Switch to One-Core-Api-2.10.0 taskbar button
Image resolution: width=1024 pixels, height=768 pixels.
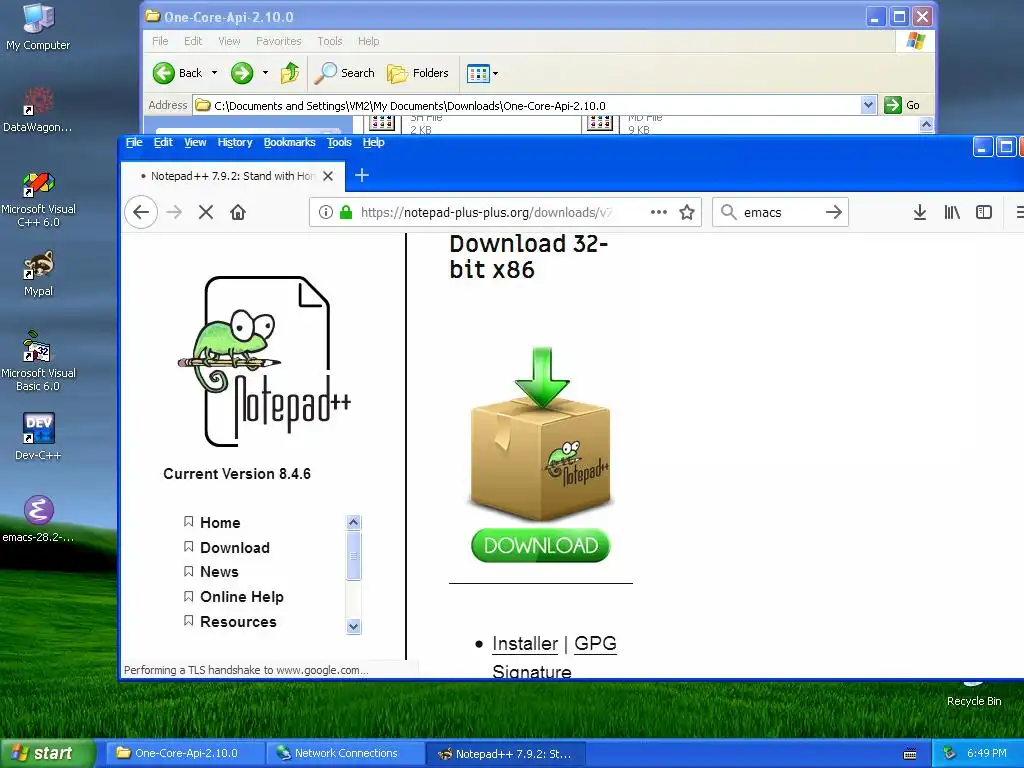(186, 753)
